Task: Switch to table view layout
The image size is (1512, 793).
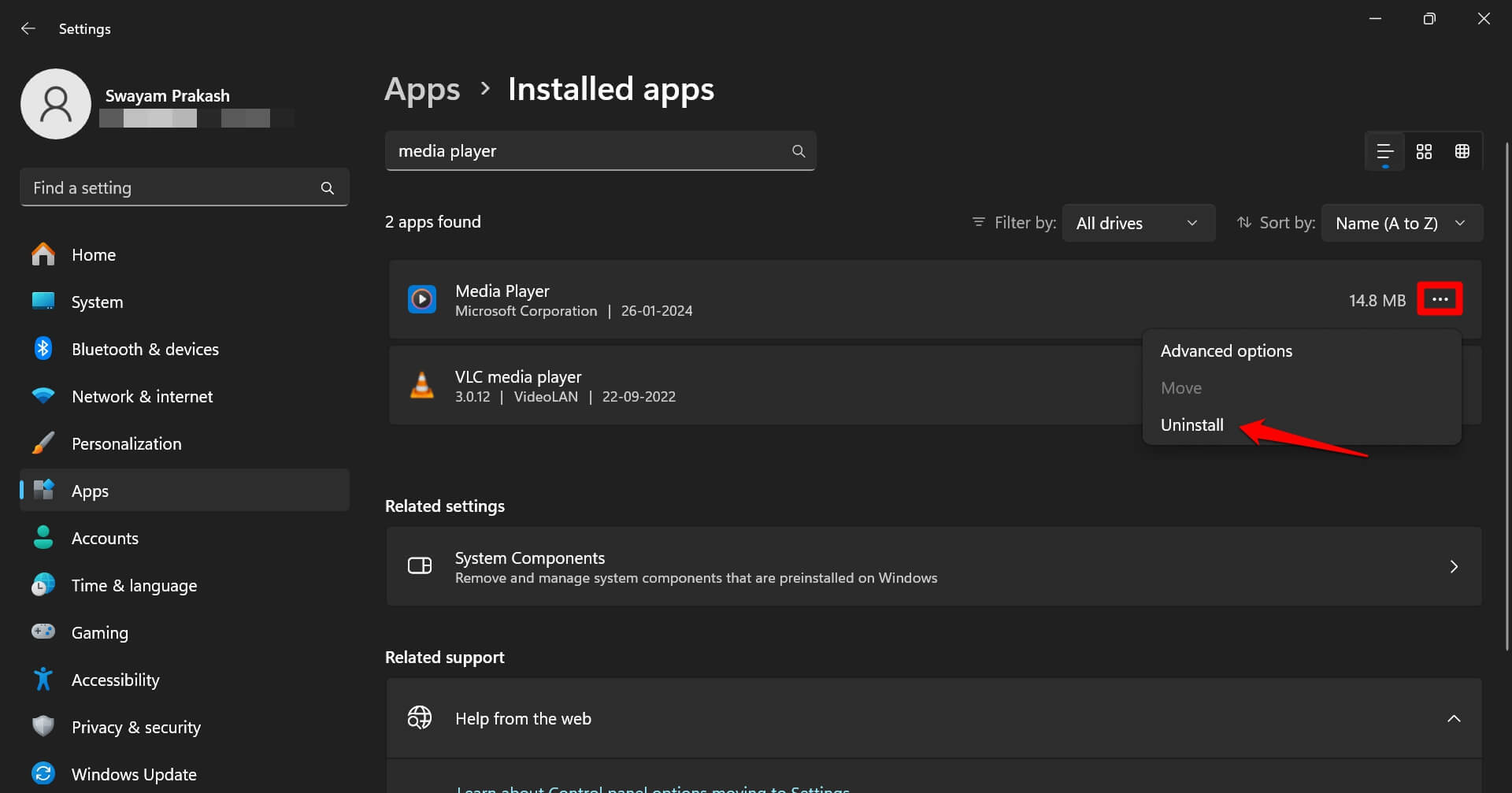Action: 1462,151
